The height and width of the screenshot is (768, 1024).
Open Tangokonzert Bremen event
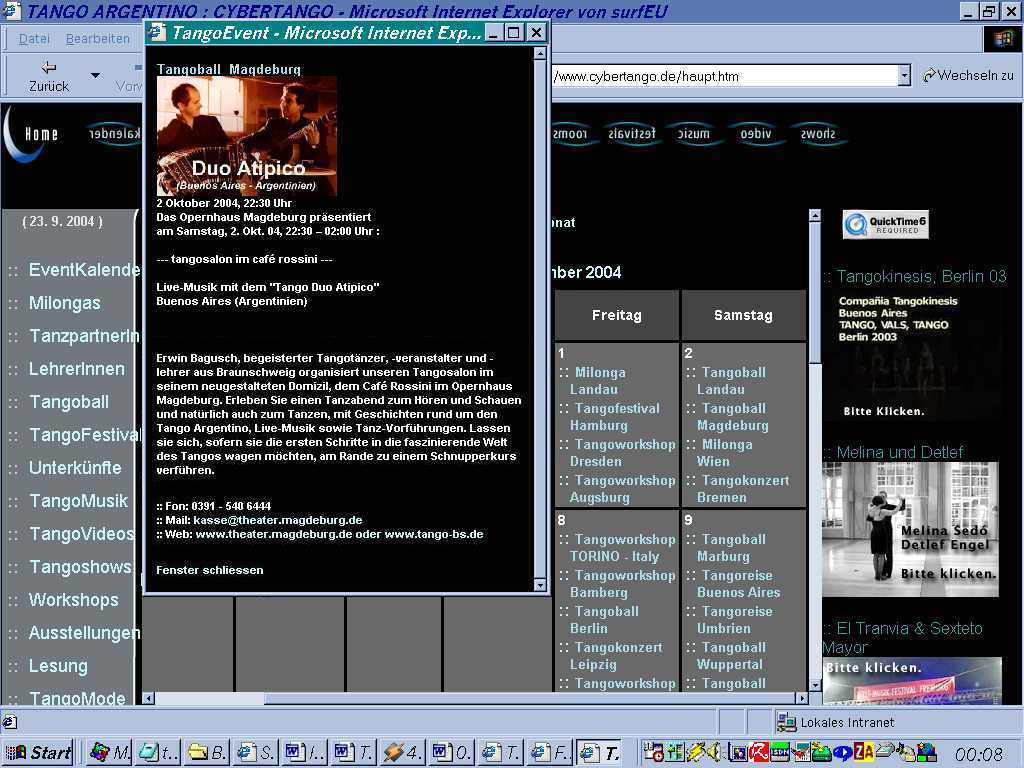pyautogui.click(x=743, y=488)
